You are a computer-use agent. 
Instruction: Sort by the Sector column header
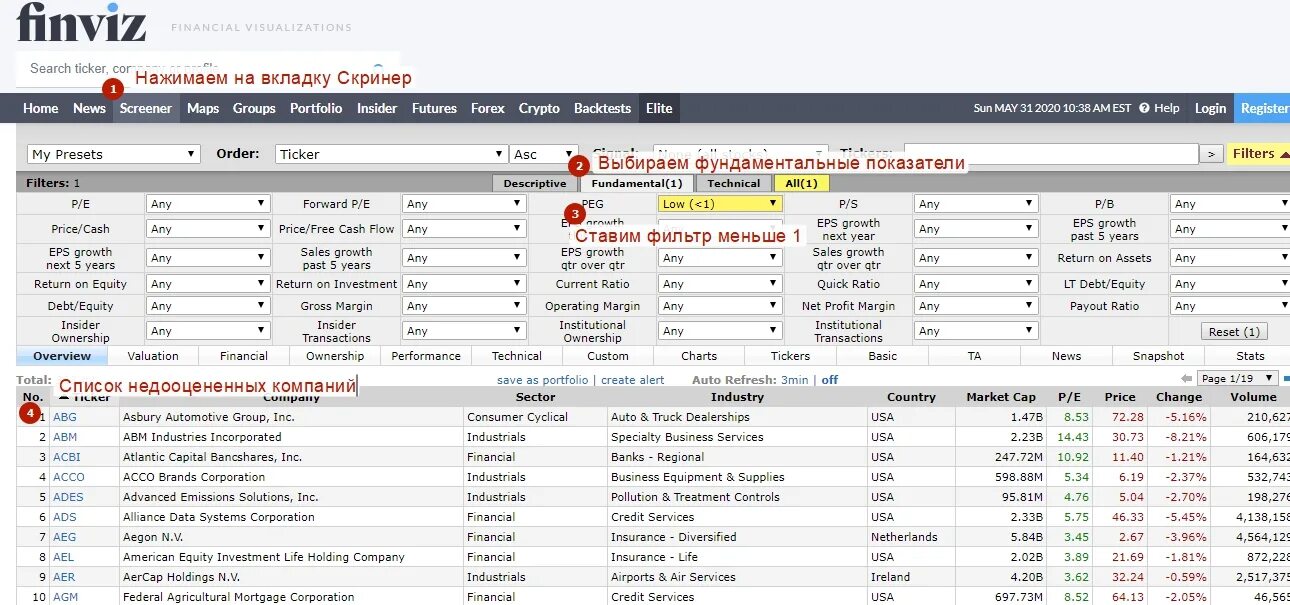535,397
